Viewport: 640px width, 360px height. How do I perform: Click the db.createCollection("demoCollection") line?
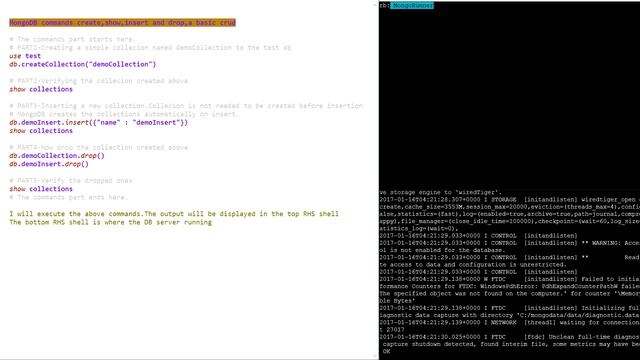82,64
